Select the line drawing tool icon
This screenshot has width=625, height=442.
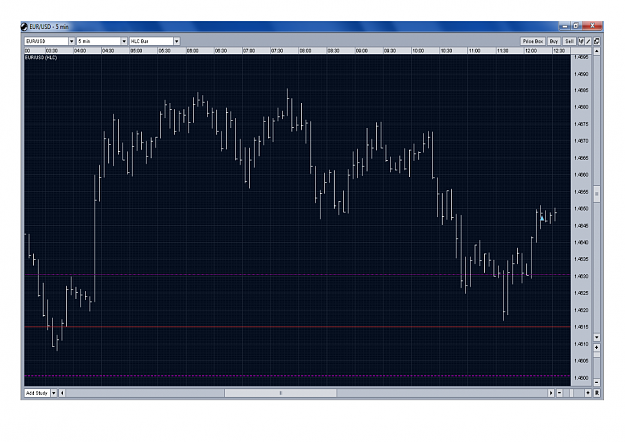[588, 41]
